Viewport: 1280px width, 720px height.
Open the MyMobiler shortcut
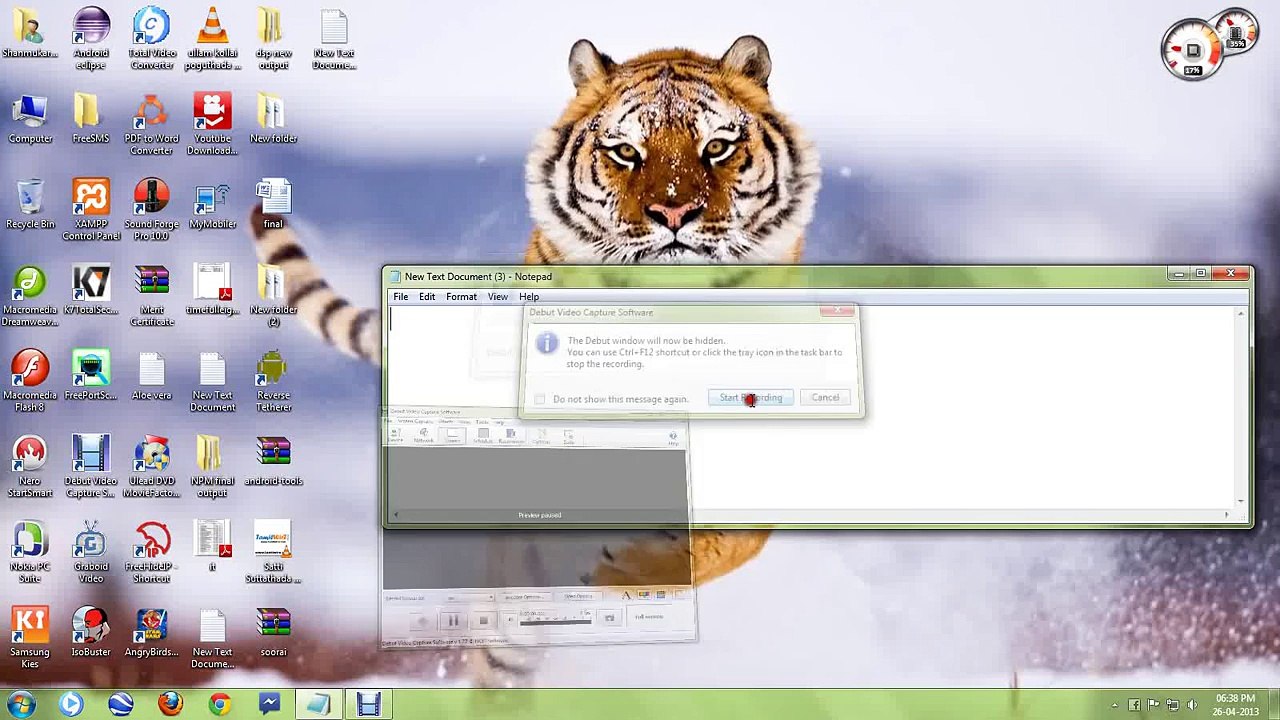point(212,204)
